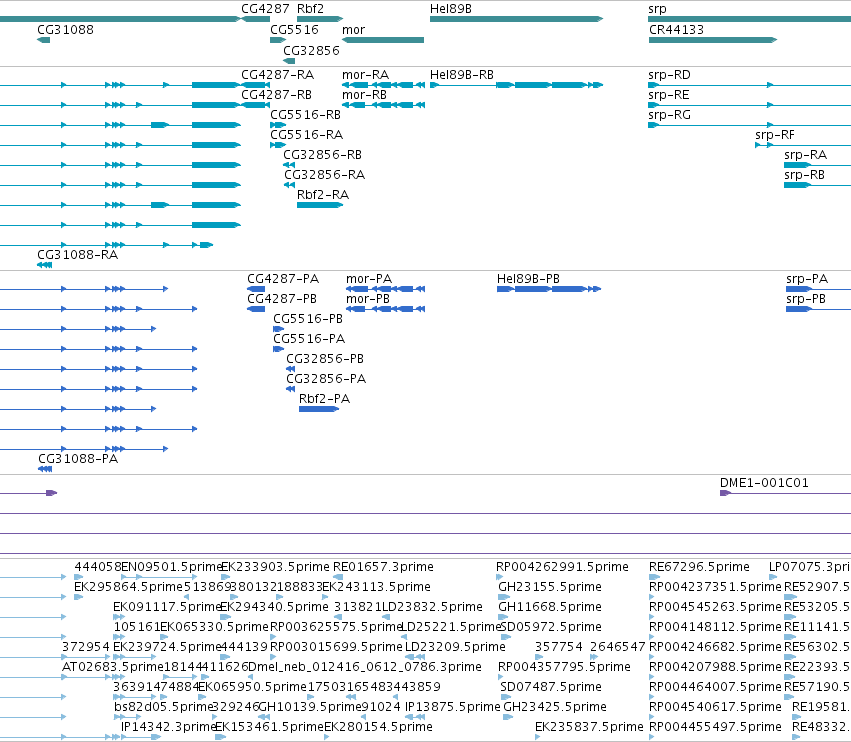Select transcript mor-RA
This screenshot has width=851, height=742.
(x=365, y=74)
